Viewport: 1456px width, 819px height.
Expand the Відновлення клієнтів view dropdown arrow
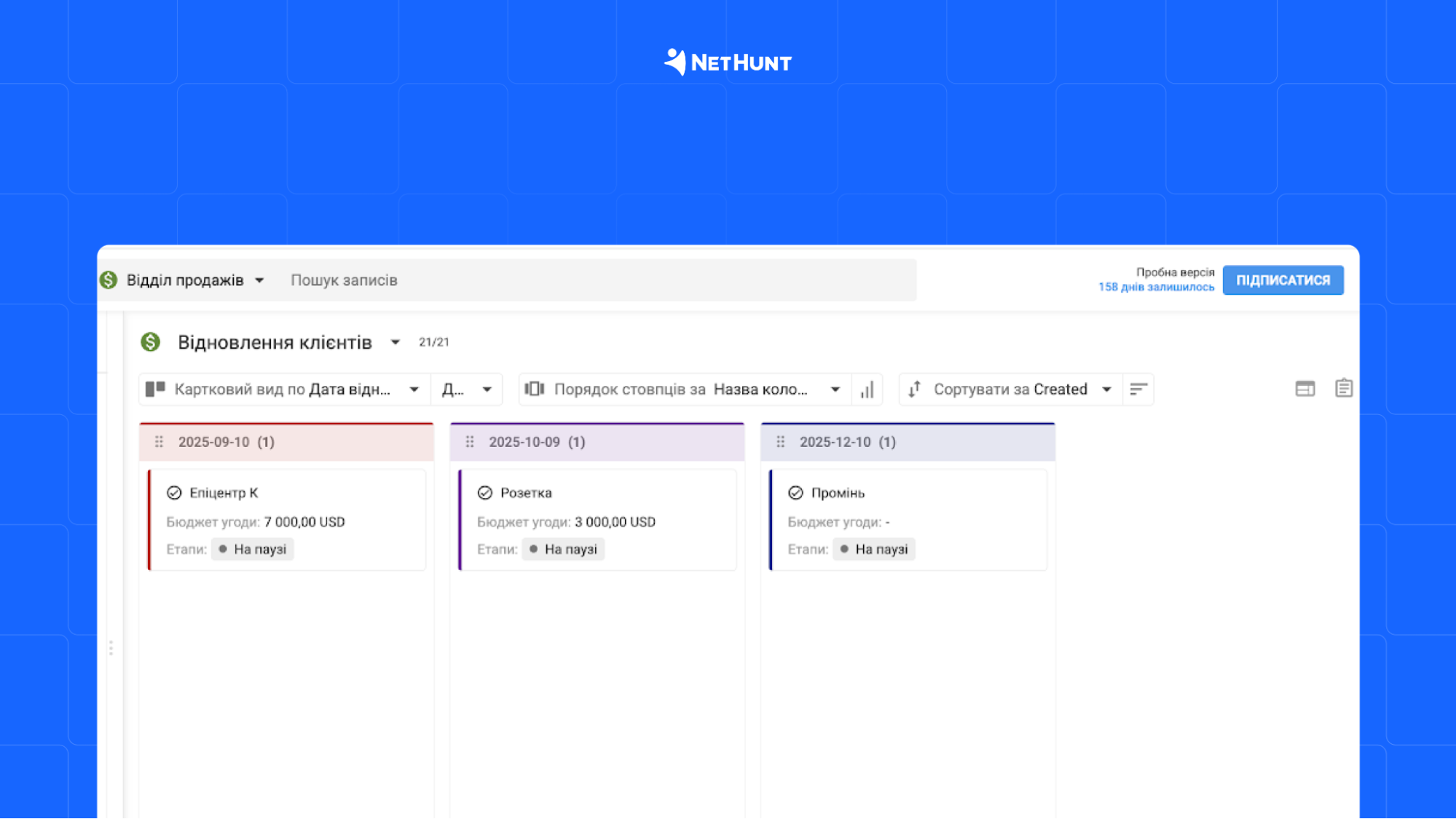395,342
